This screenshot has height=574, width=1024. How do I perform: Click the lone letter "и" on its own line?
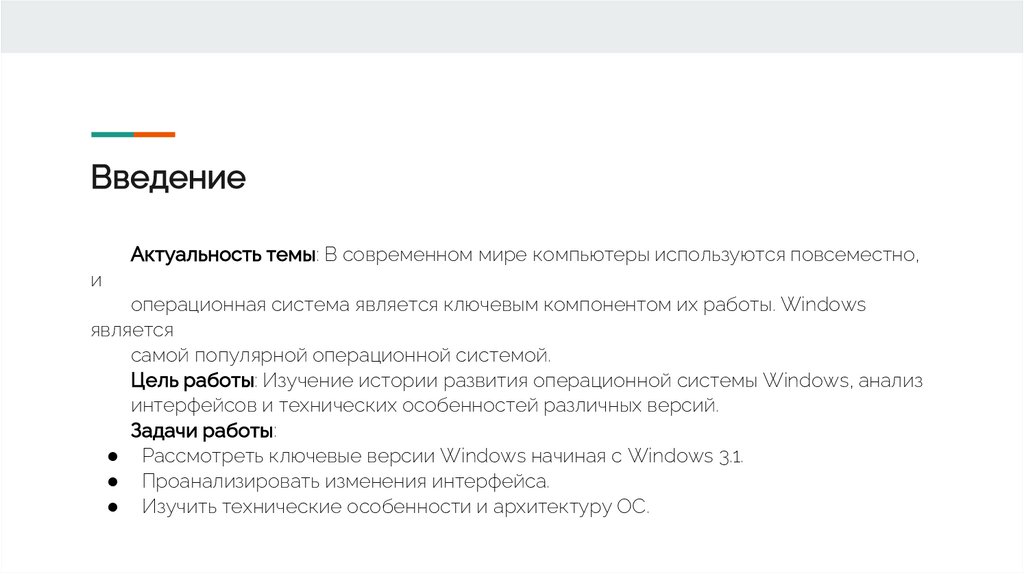97,280
